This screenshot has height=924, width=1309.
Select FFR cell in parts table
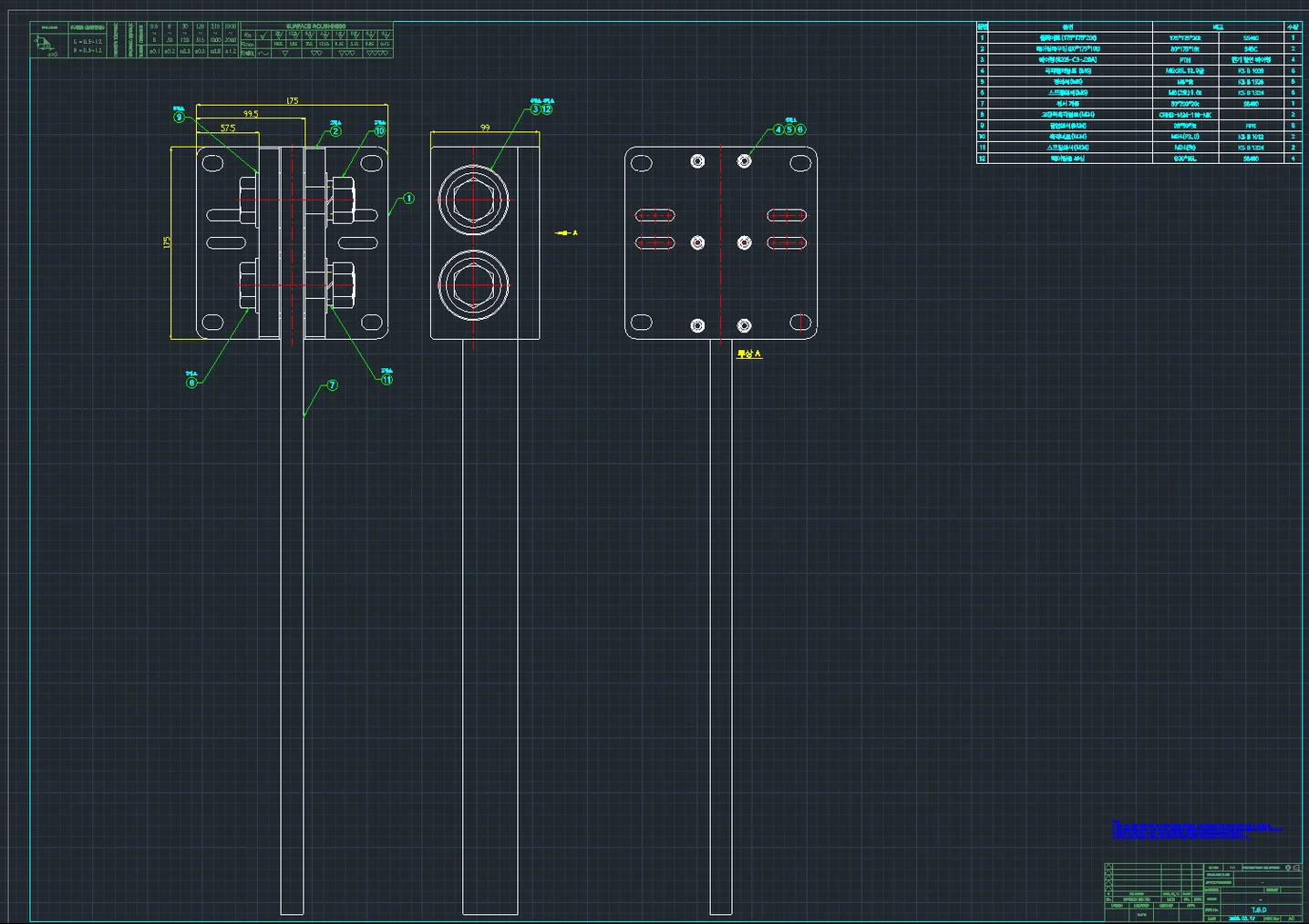(1251, 126)
